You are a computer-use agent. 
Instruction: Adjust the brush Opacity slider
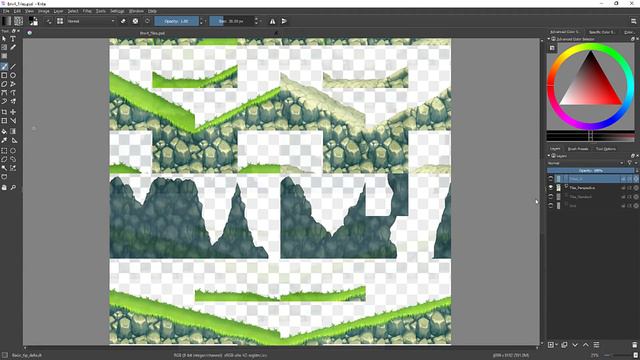[x=177, y=21]
